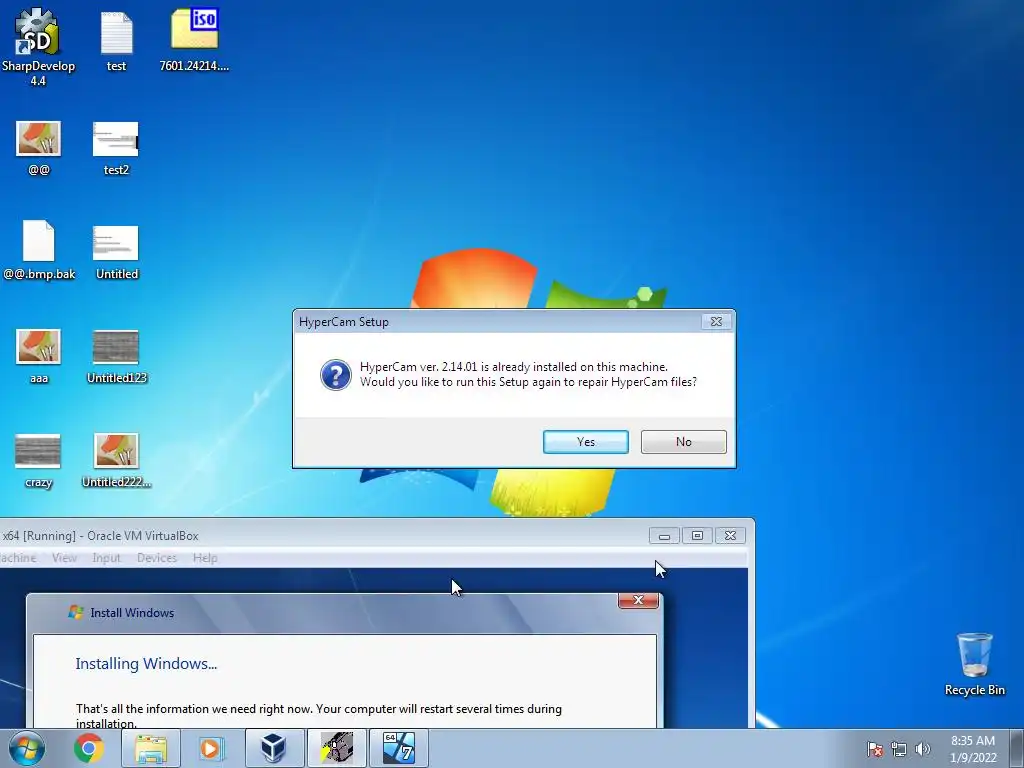Open the Machine menu in VirtualBox
The height and width of the screenshot is (768, 1024).
coord(18,558)
